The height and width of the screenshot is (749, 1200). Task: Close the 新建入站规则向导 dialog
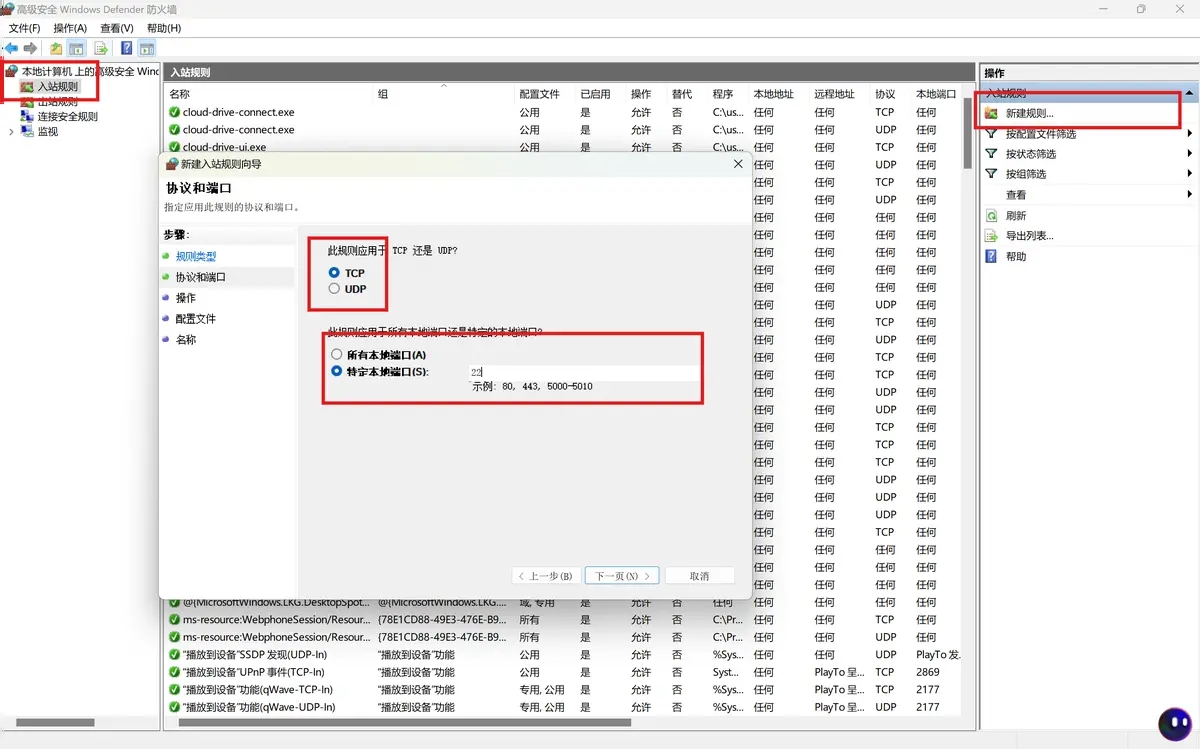pyautogui.click(x=738, y=163)
